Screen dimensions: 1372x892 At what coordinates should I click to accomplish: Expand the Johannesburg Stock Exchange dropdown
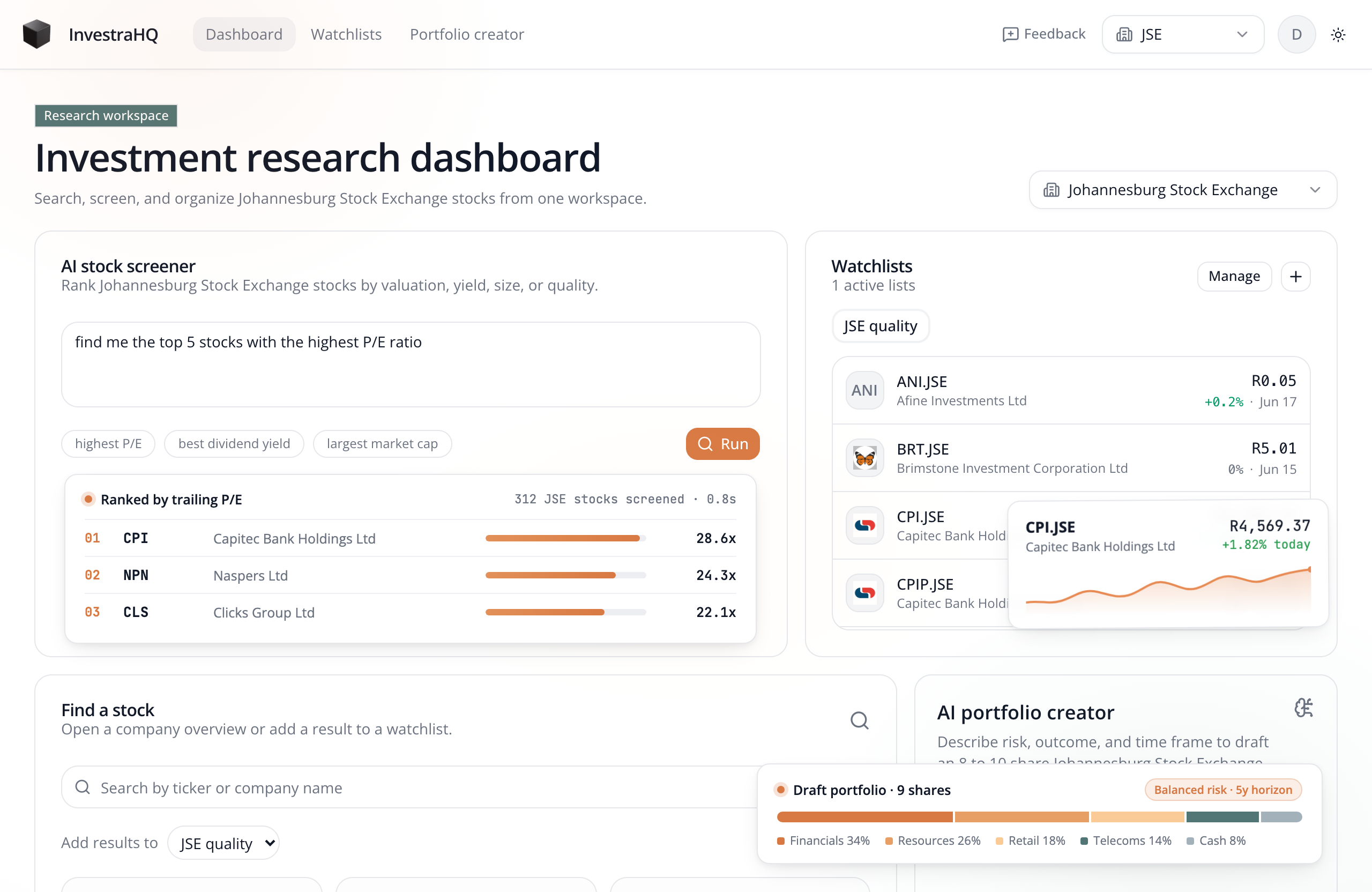(x=1182, y=190)
